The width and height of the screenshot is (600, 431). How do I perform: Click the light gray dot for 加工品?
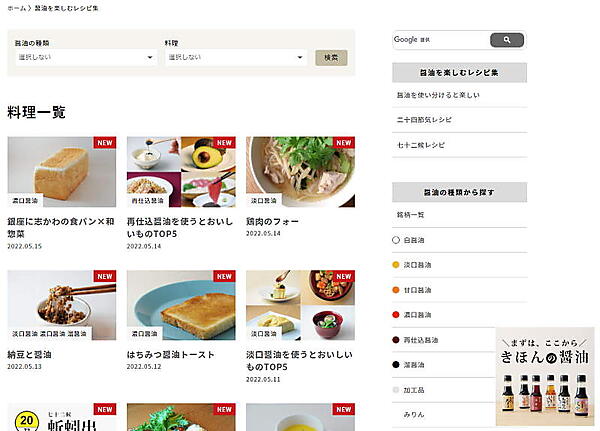tap(396, 390)
